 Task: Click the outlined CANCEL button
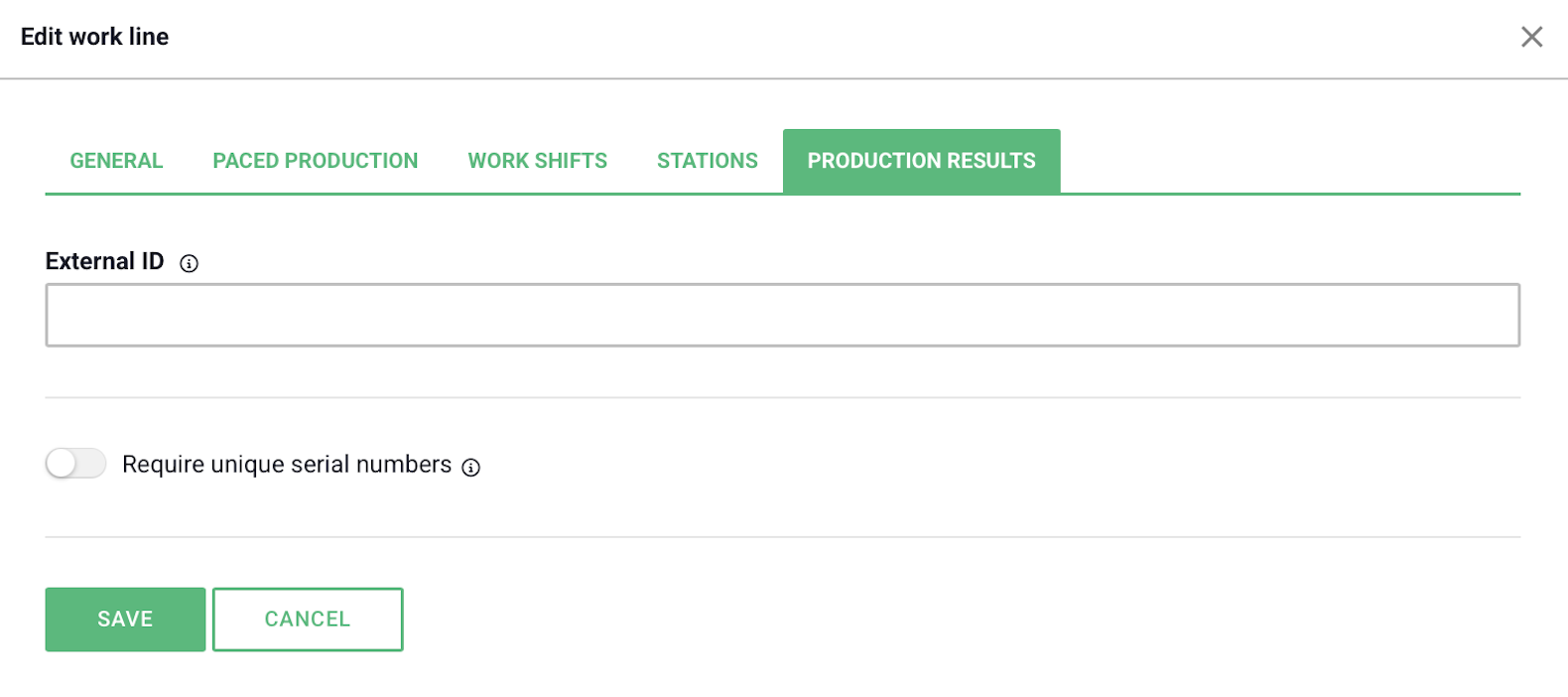[308, 620]
